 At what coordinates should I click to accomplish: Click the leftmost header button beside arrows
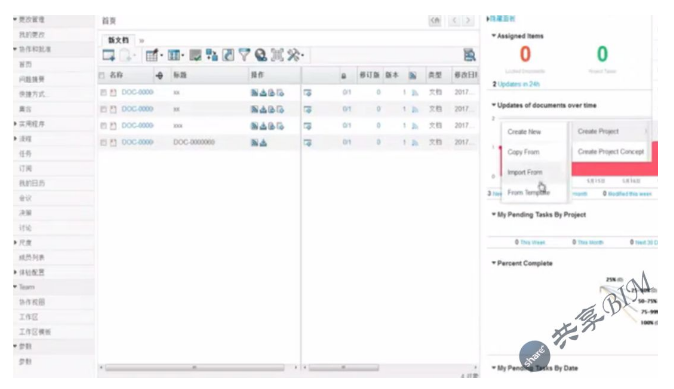tap(435, 20)
